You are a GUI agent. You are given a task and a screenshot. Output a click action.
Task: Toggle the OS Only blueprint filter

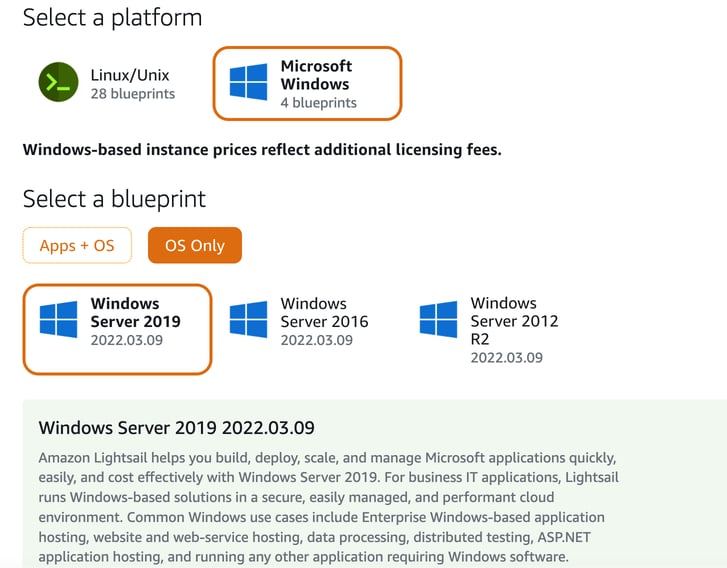pyautogui.click(x=194, y=245)
